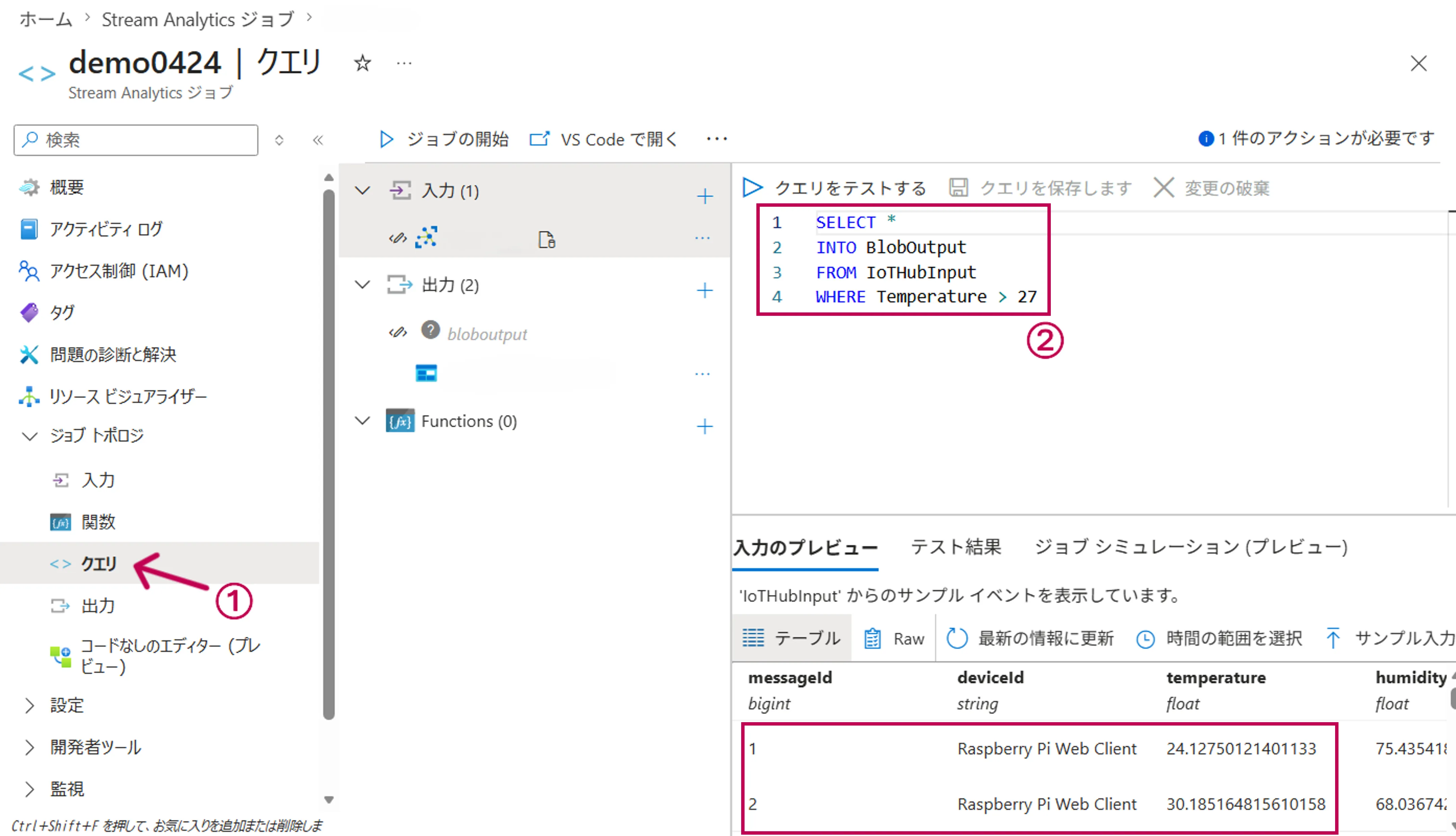Click 最新の情報に更新 refresh
This screenshot has width=1456, height=836.
point(1030,638)
